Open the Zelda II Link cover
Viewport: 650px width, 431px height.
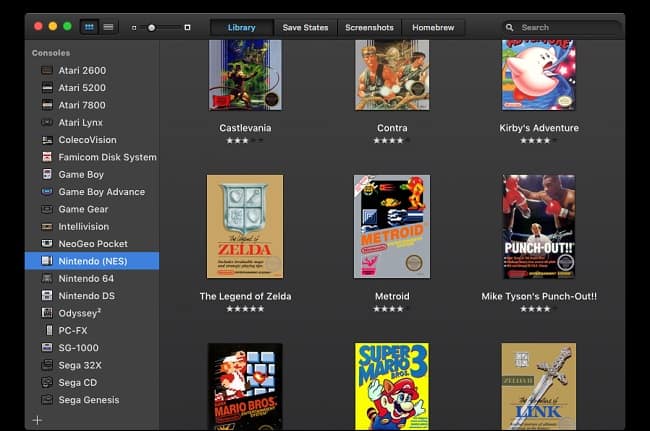[539, 387]
